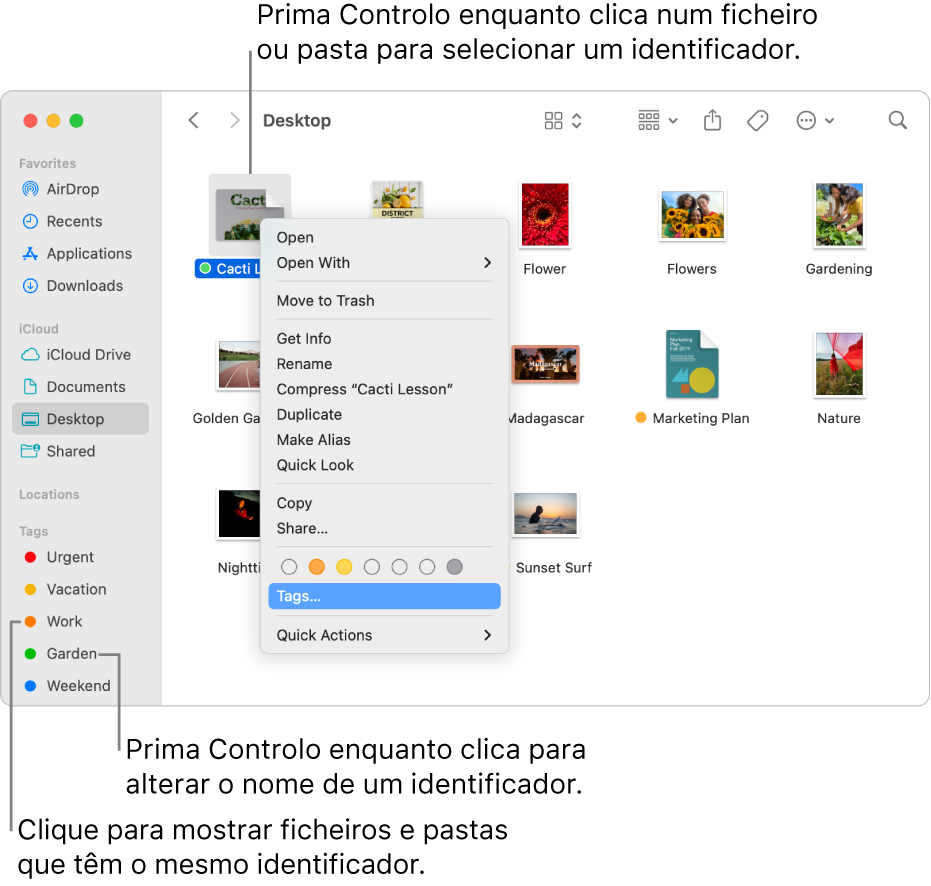Select Move to Trash
931x886 pixels.
384,300
